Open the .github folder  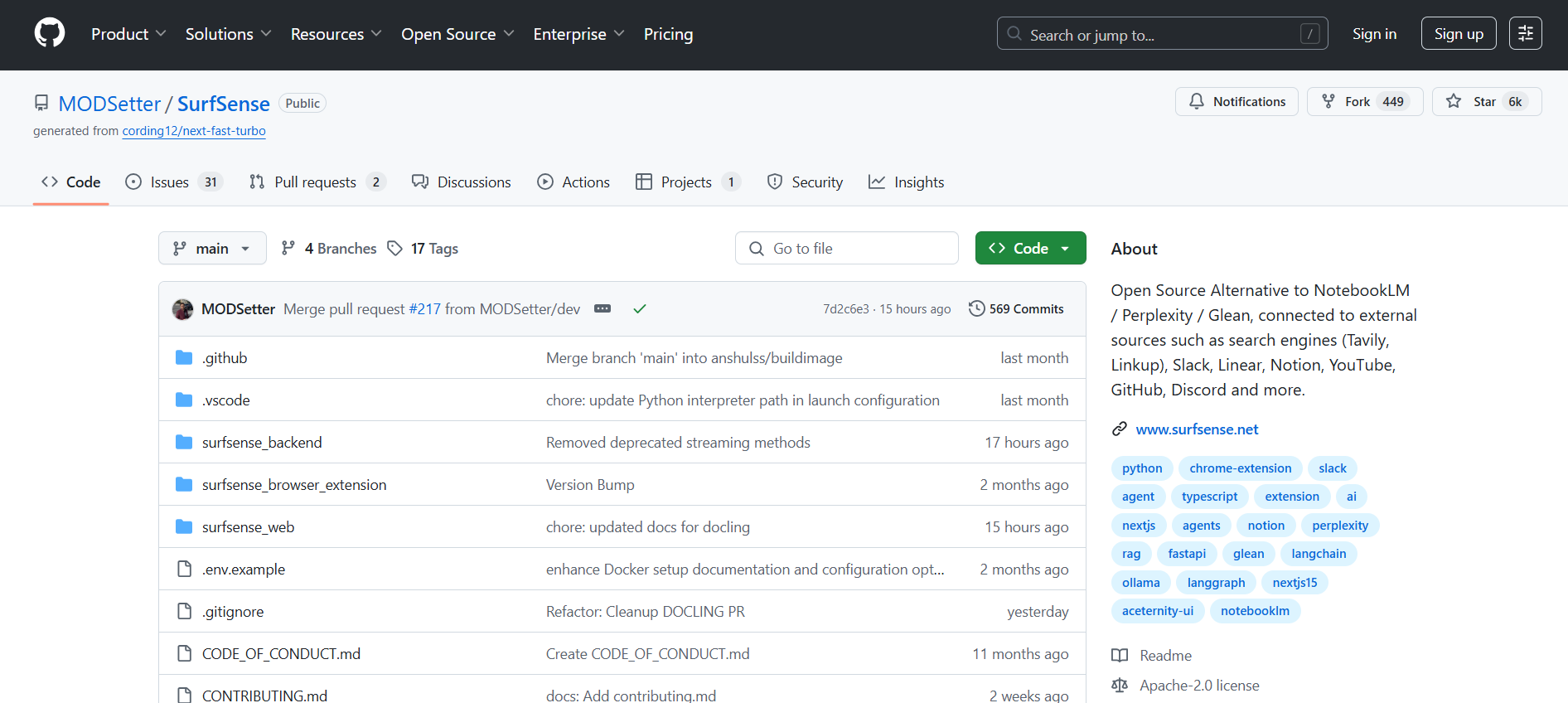tap(225, 358)
